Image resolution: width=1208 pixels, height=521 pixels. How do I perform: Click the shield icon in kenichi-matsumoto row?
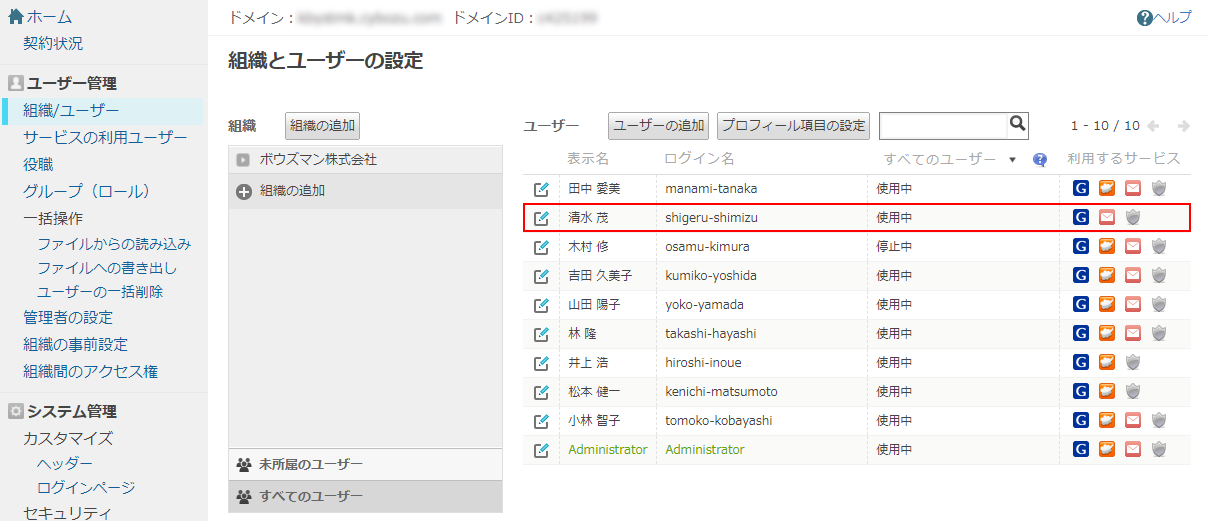point(1133,391)
